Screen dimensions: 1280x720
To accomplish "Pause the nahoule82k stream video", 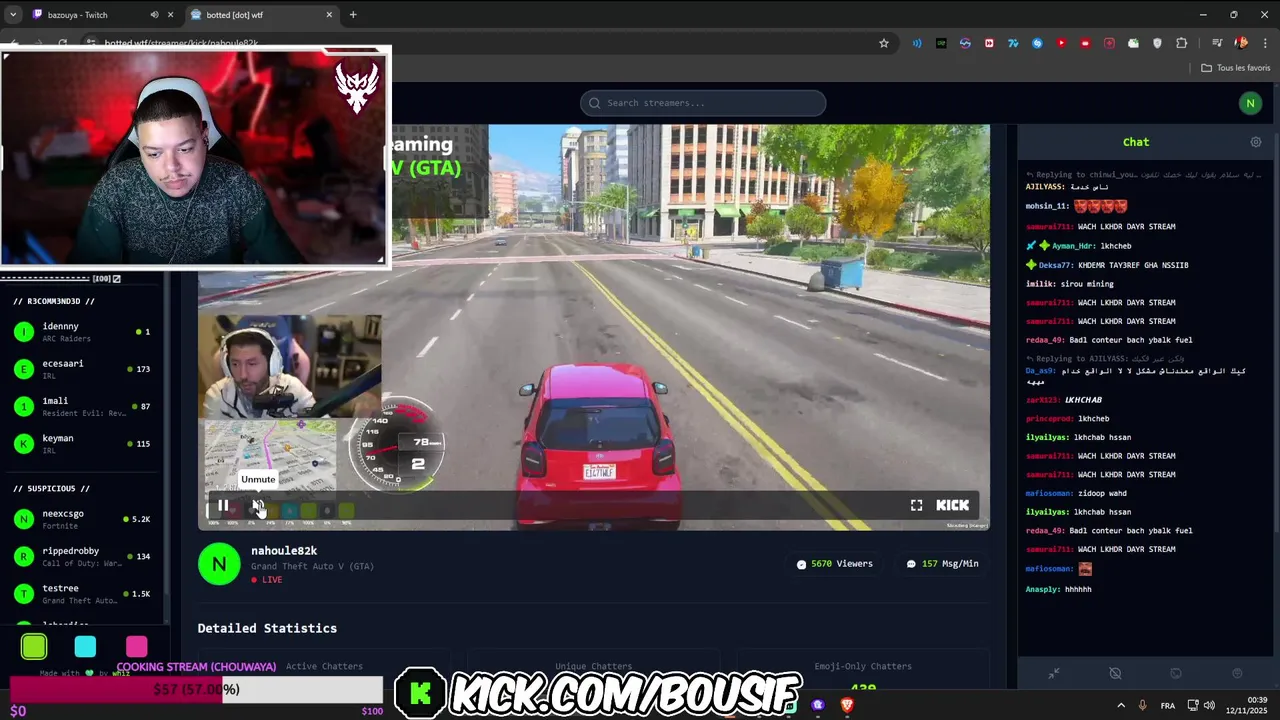I will (x=223, y=506).
